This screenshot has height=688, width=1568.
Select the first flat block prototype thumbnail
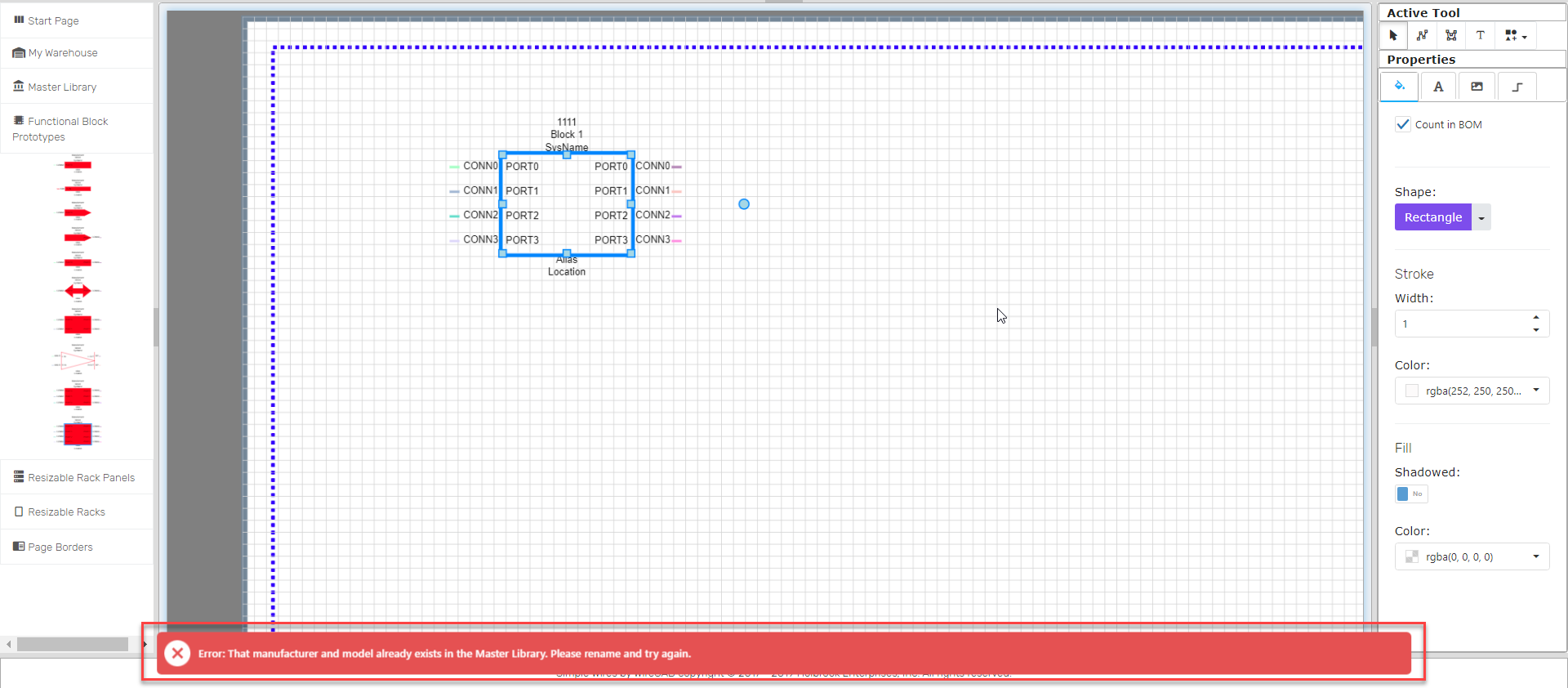(x=78, y=165)
